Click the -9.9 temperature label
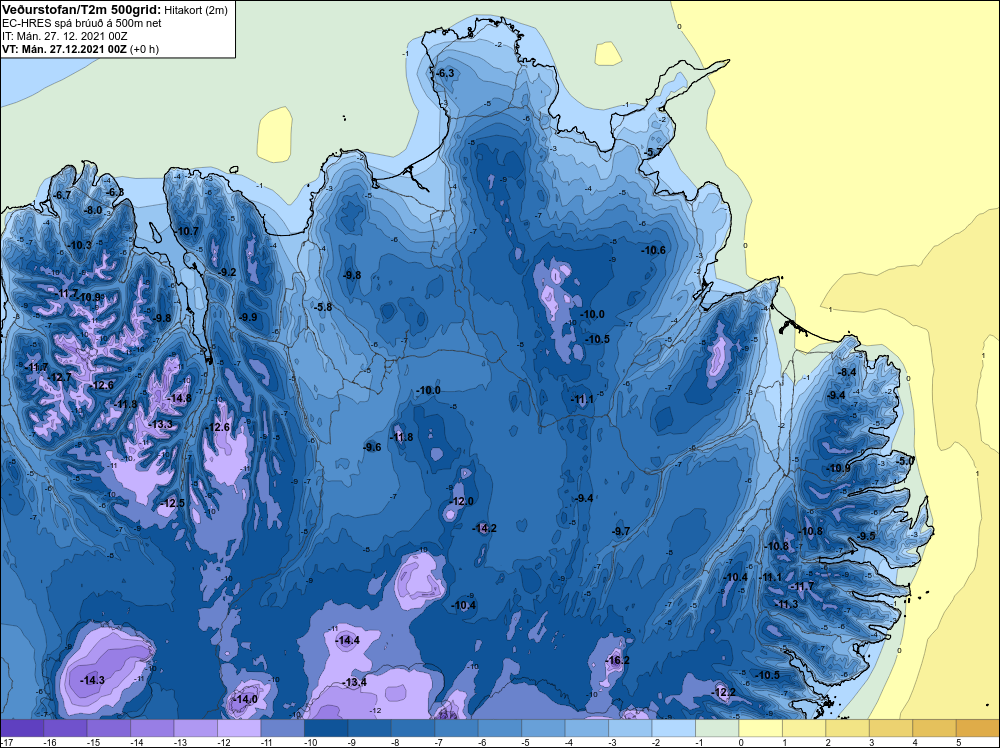Image resolution: width=1000 pixels, height=748 pixels. point(248,318)
